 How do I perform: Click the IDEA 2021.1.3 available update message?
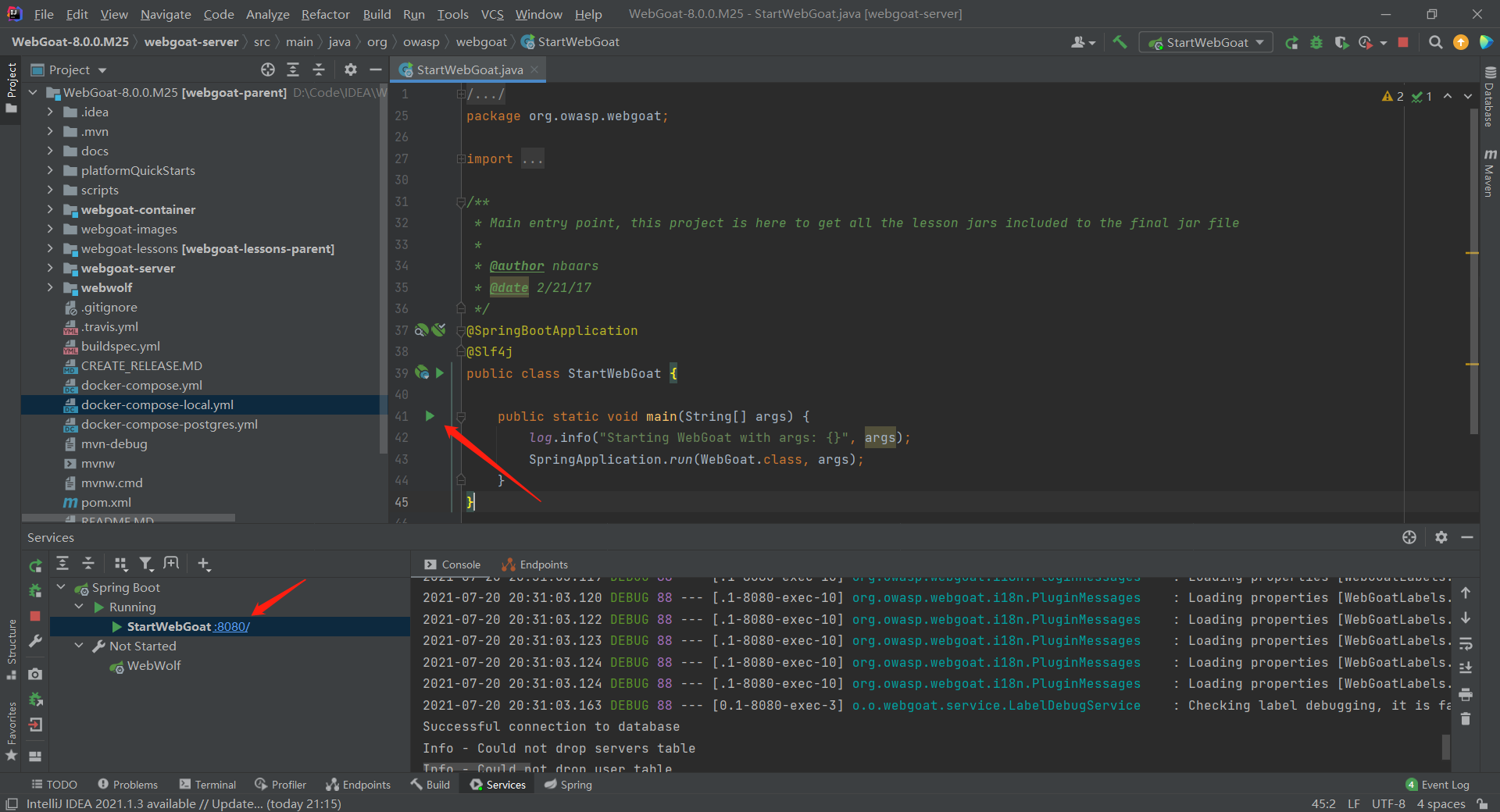coord(184,804)
